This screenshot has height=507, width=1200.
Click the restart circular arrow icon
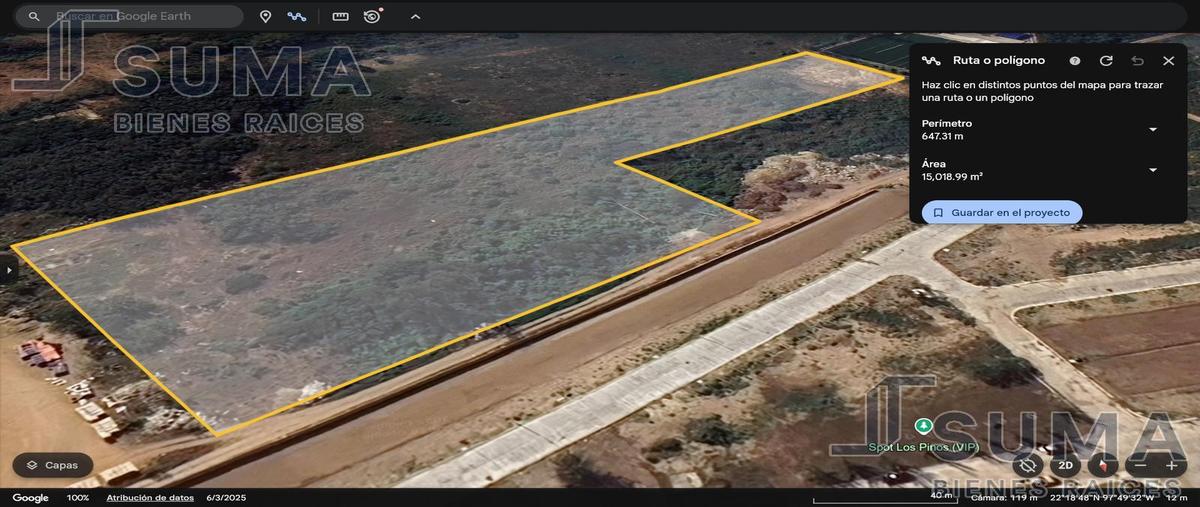pos(1106,61)
